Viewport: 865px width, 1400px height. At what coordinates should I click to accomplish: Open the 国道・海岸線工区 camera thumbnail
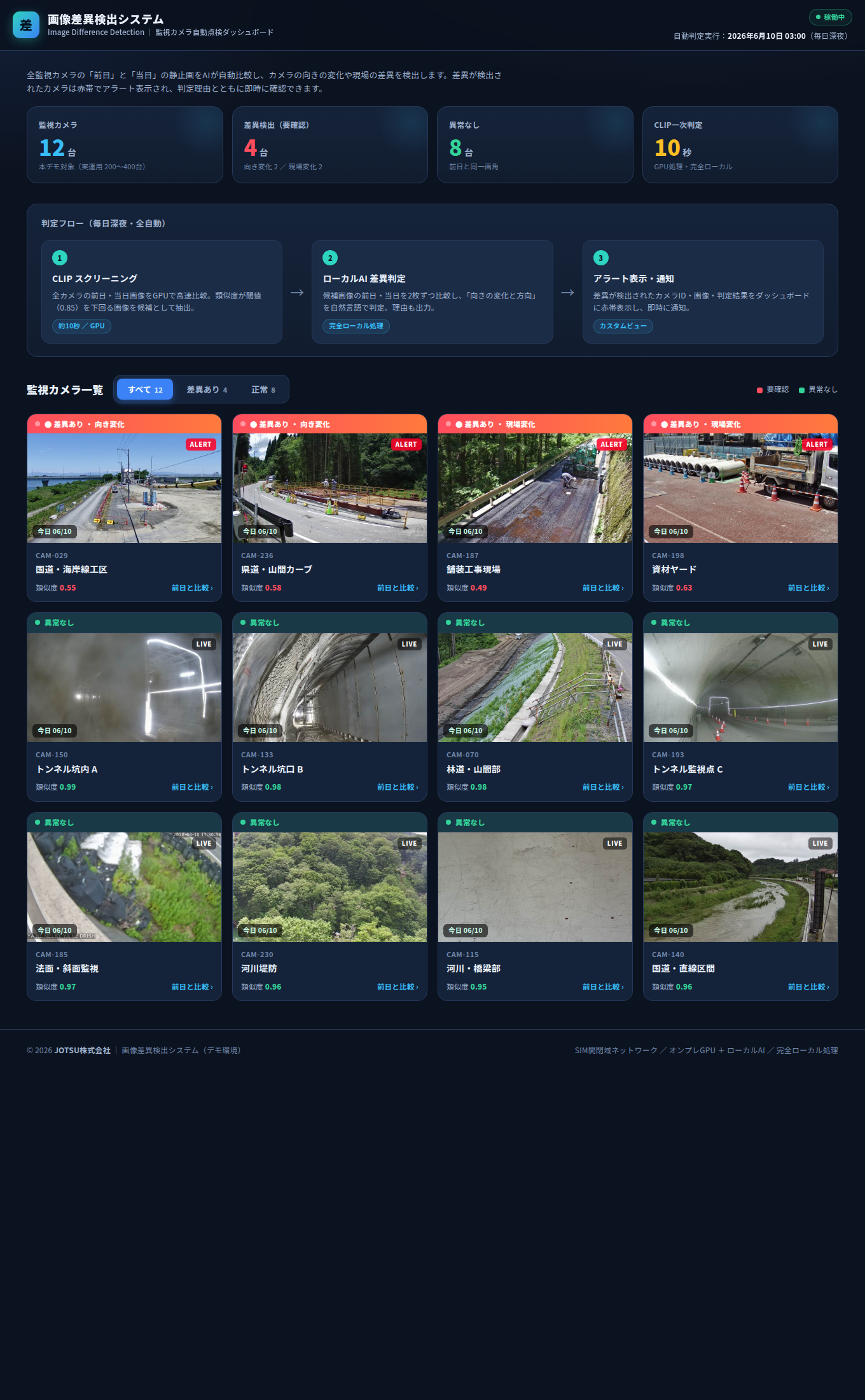[x=124, y=488]
